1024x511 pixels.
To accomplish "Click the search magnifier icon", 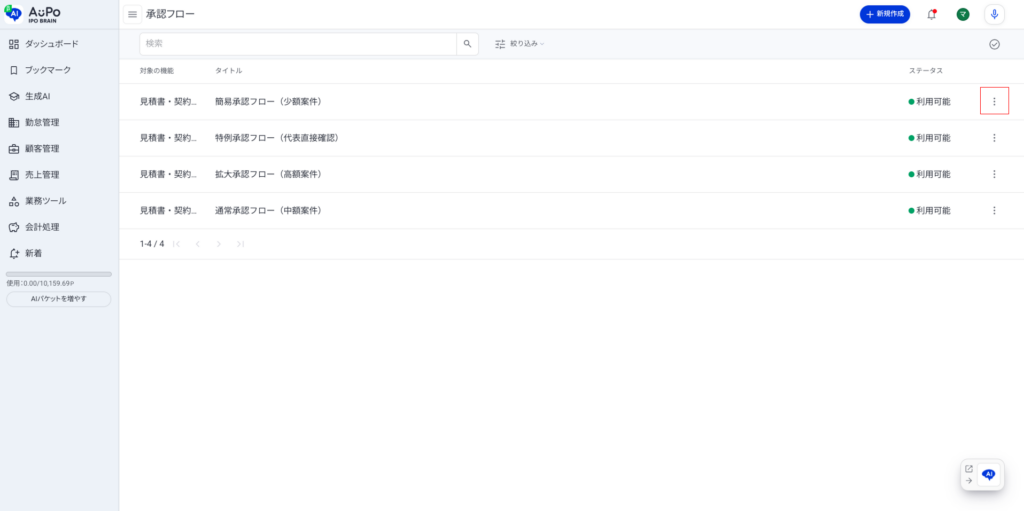I will coord(467,44).
